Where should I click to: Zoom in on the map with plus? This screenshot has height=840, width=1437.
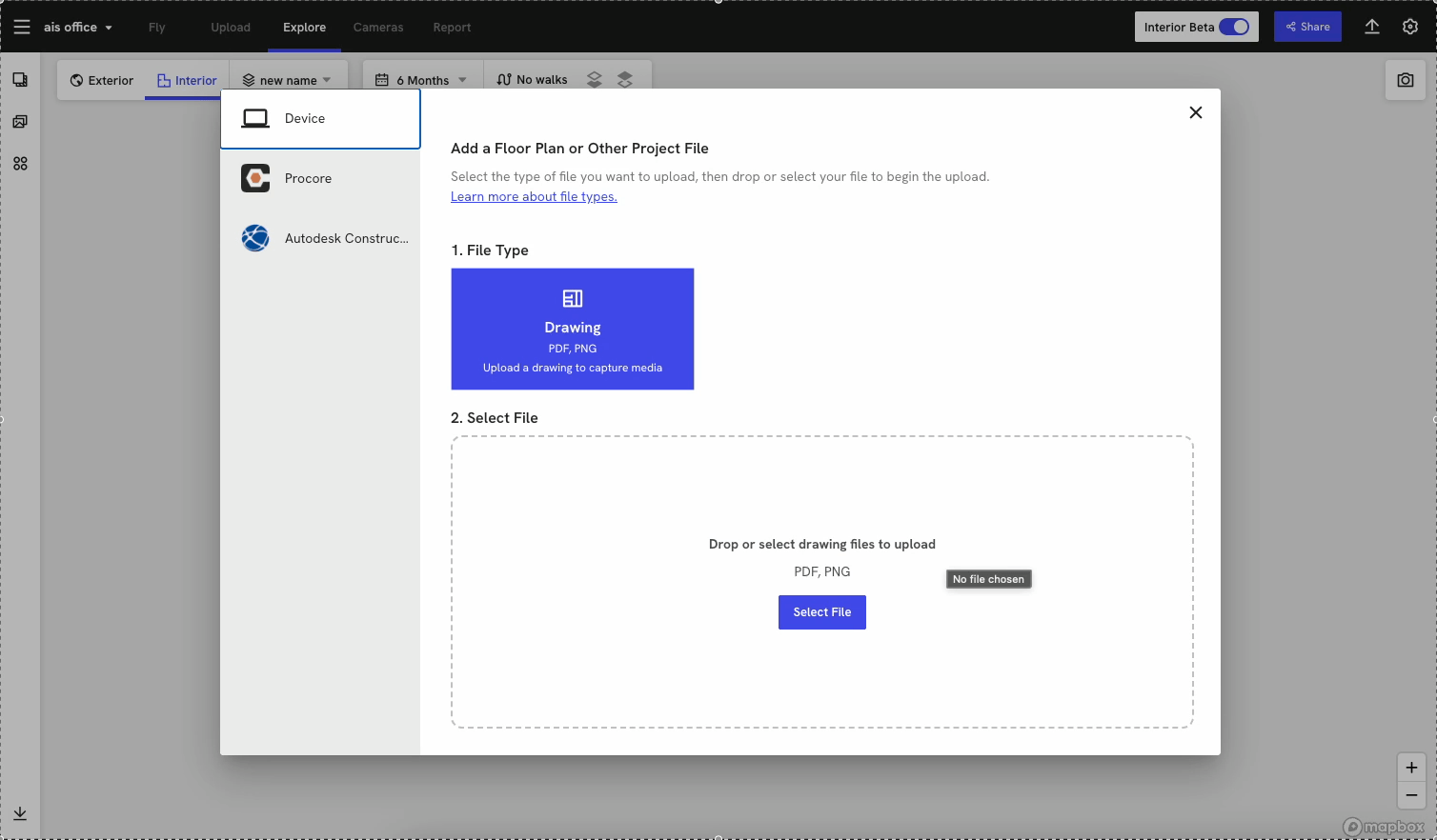click(x=1411, y=768)
